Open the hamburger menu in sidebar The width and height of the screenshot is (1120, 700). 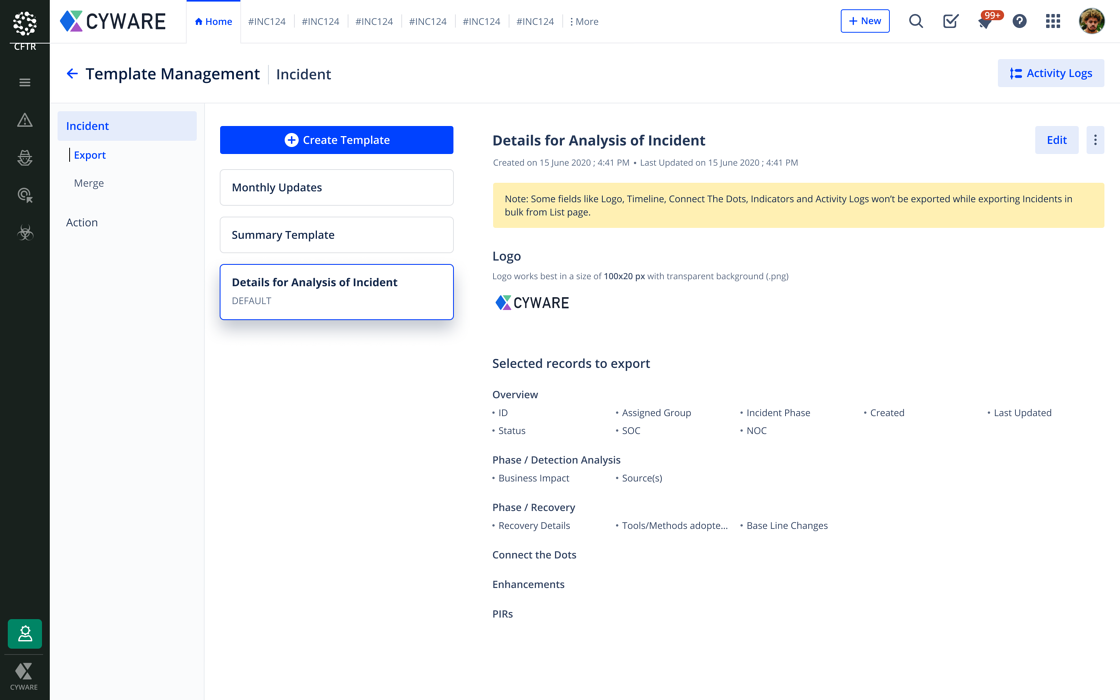25,83
